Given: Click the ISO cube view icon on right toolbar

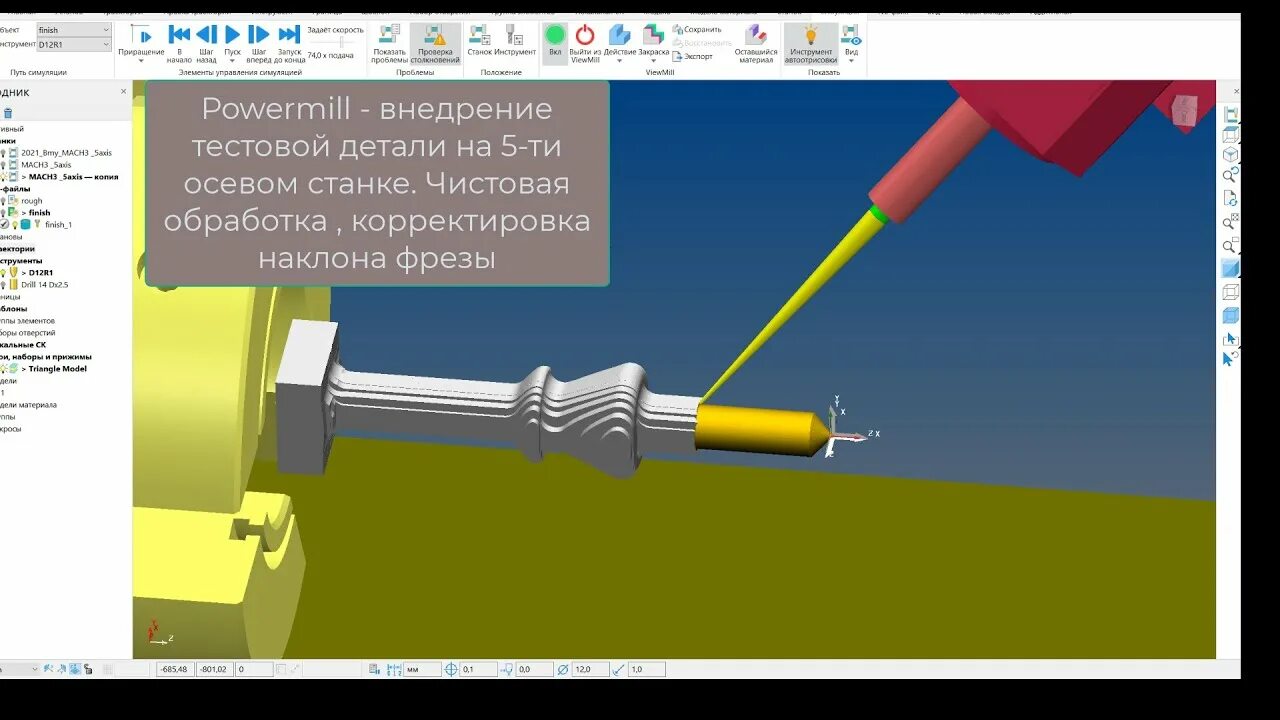Looking at the screenshot, I should point(1231,154).
